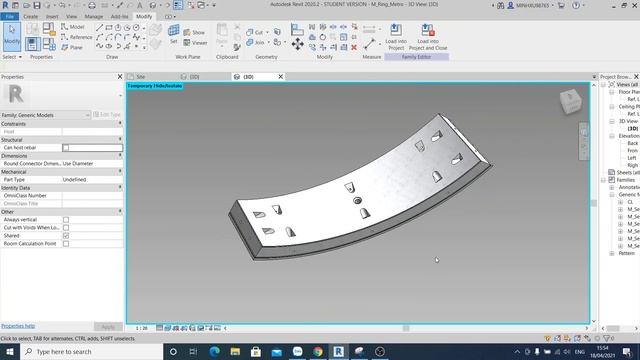This screenshot has width=640, height=360.
Task: Set the work plane
Action: point(173,34)
